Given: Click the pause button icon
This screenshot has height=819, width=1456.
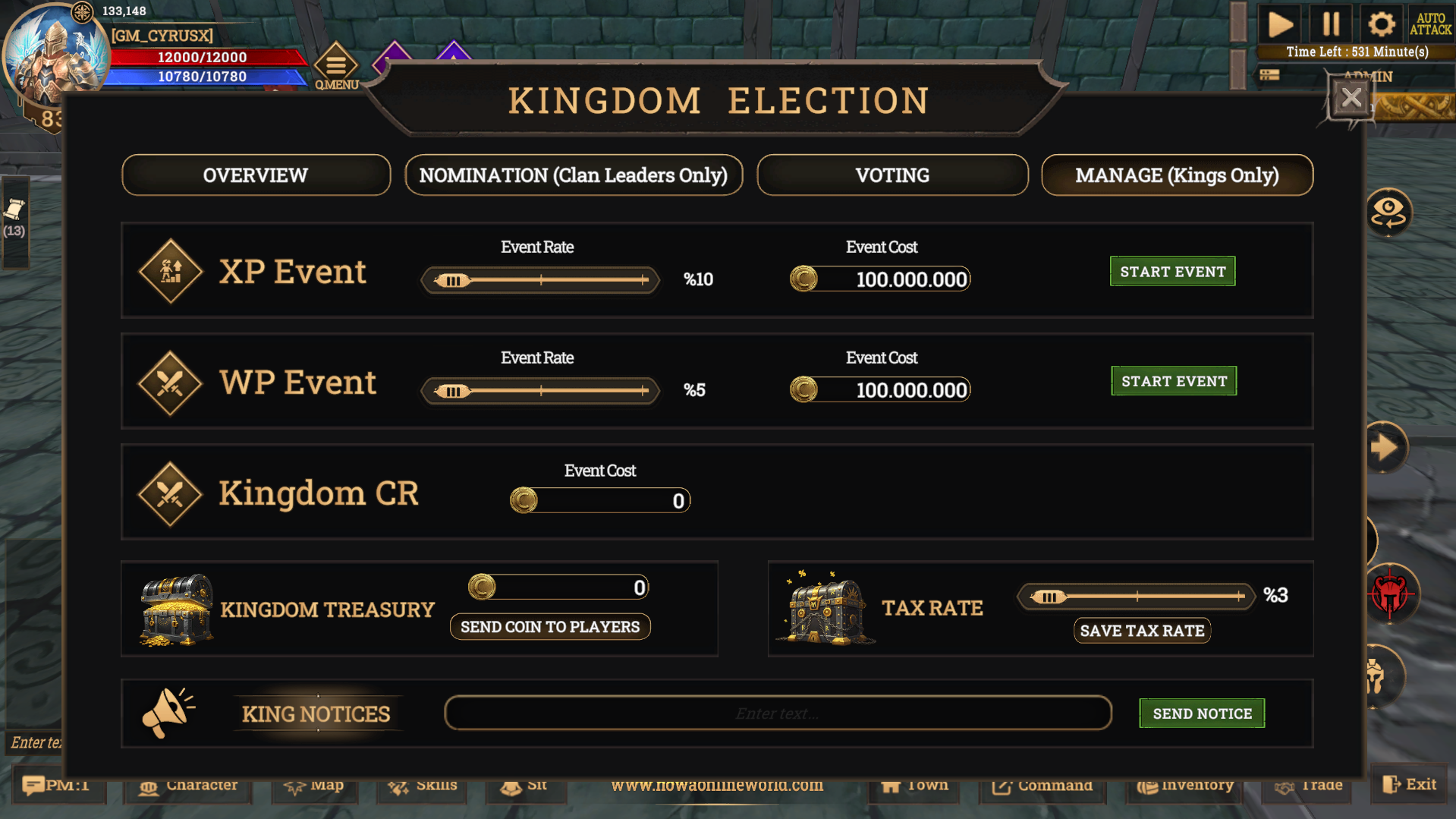Looking at the screenshot, I should point(1331,24).
